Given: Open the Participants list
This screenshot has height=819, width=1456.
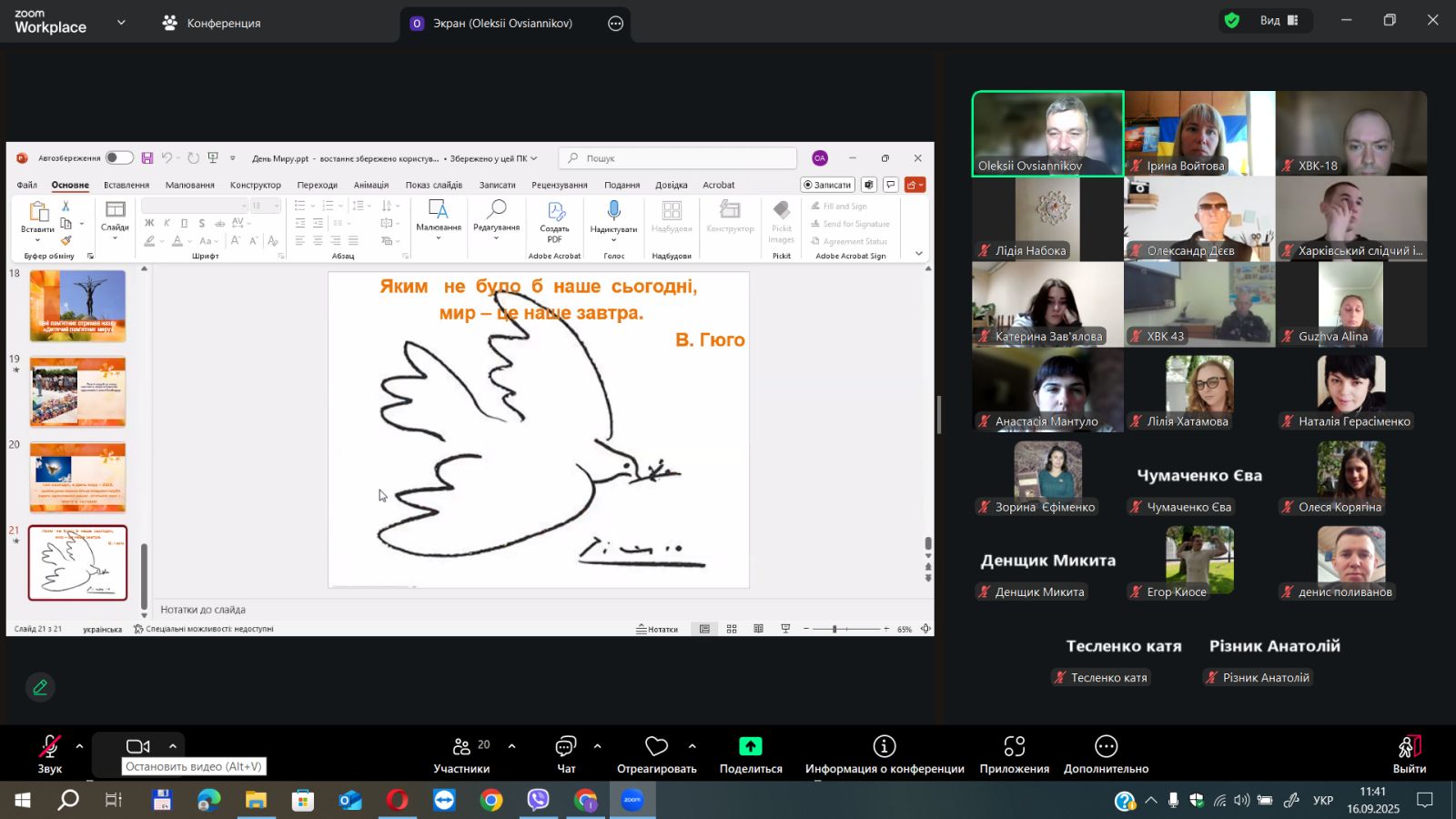Looking at the screenshot, I should pos(461,754).
